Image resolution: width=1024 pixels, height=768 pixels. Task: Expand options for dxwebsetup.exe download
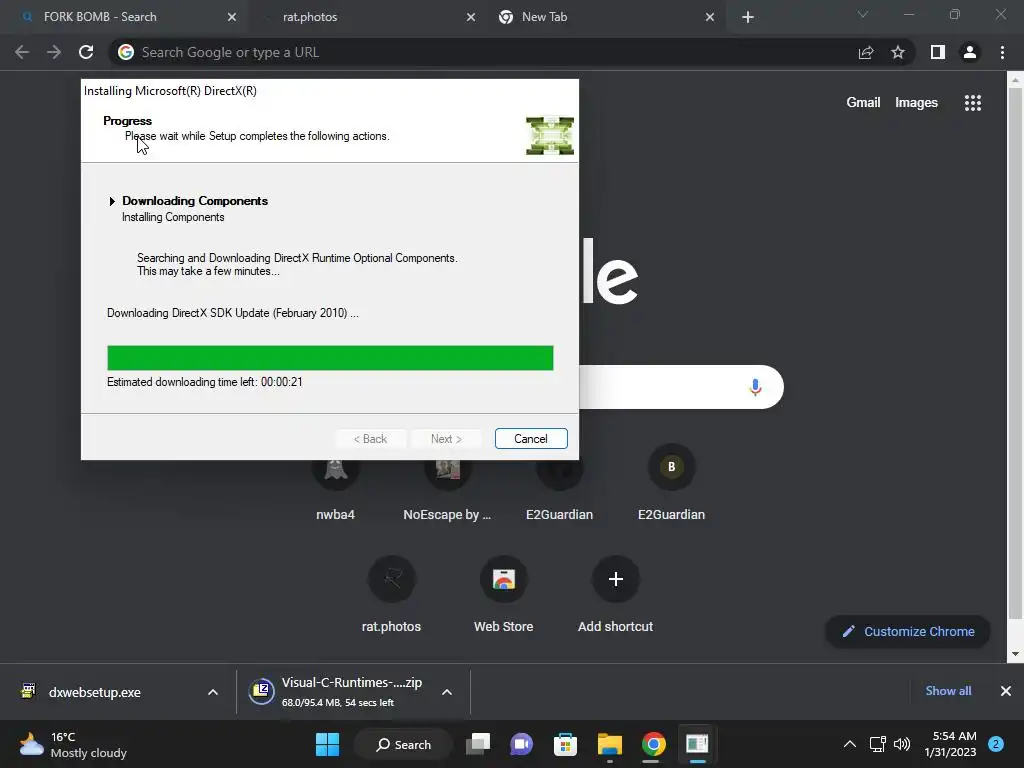point(213,692)
